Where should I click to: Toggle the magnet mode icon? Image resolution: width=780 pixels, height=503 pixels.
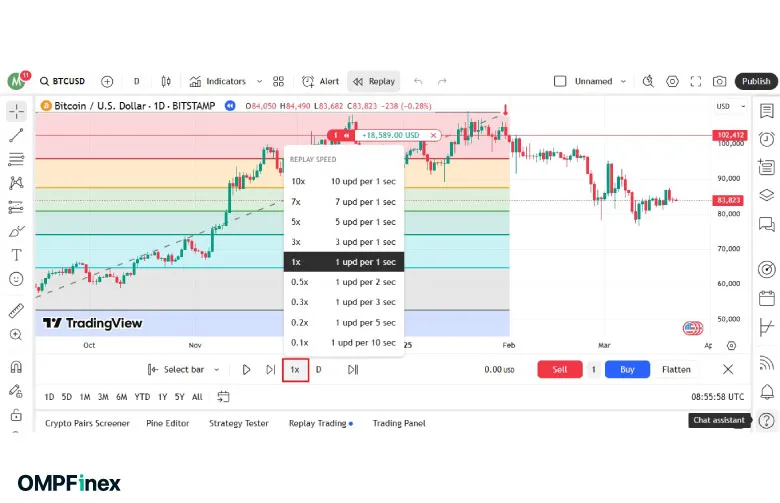[x=16, y=365]
